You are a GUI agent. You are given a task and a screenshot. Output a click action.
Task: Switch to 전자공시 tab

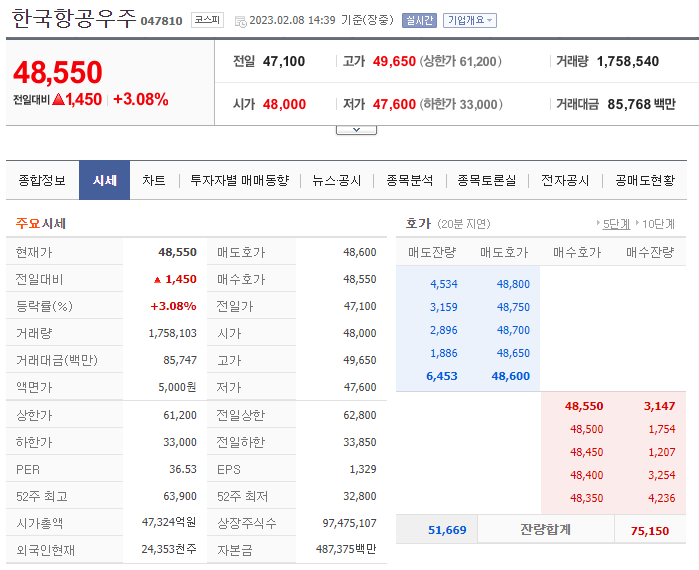[x=565, y=180]
